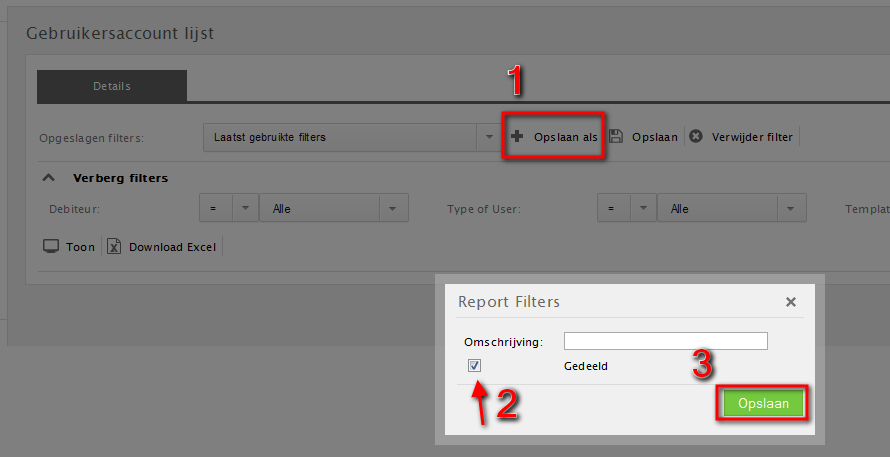This screenshot has width=890, height=457.
Task: Click the Toon monitor icon
Action: 51,247
